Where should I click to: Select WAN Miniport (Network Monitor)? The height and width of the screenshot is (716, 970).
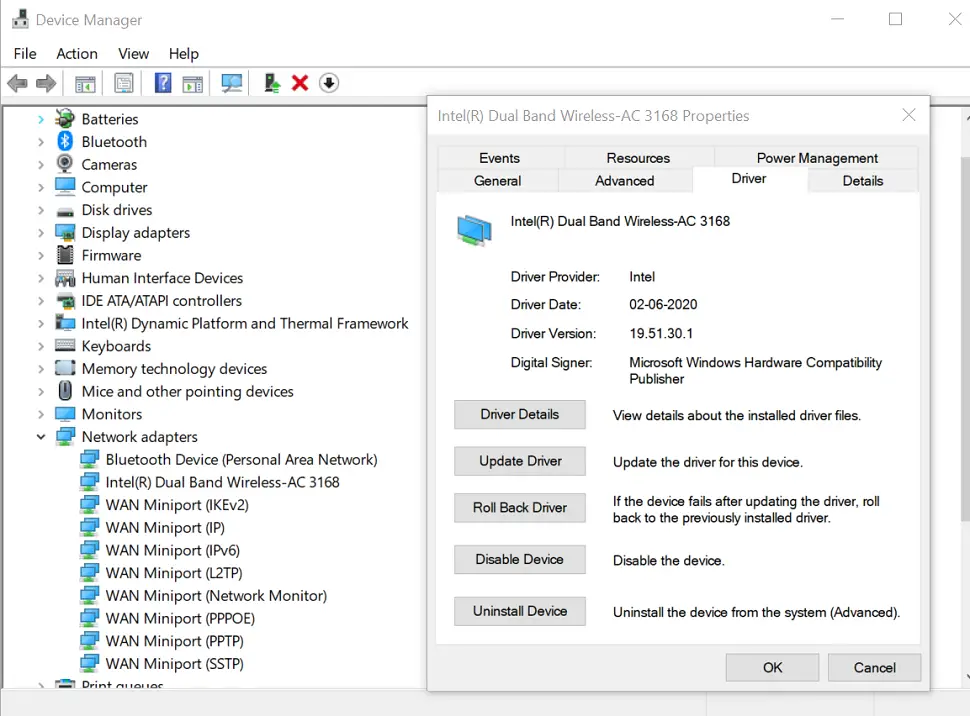pos(216,596)
